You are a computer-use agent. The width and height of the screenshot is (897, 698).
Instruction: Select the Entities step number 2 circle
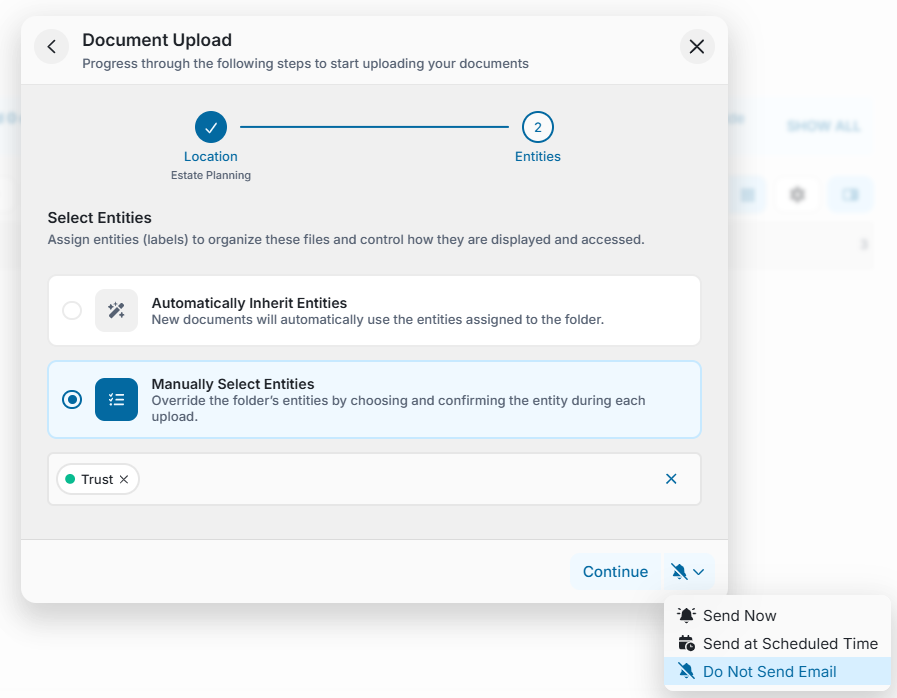pyautogui.click(x=538, y=127)
